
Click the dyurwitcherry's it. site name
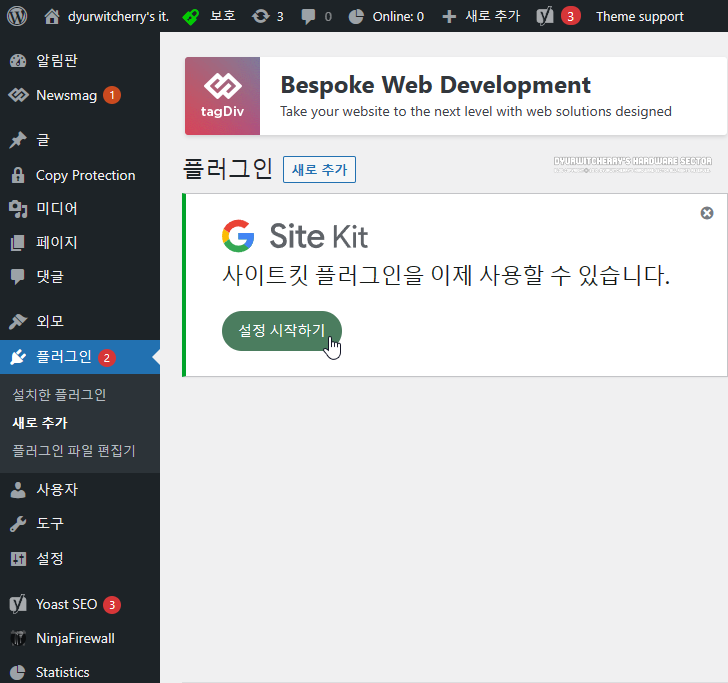pos(118,17)
